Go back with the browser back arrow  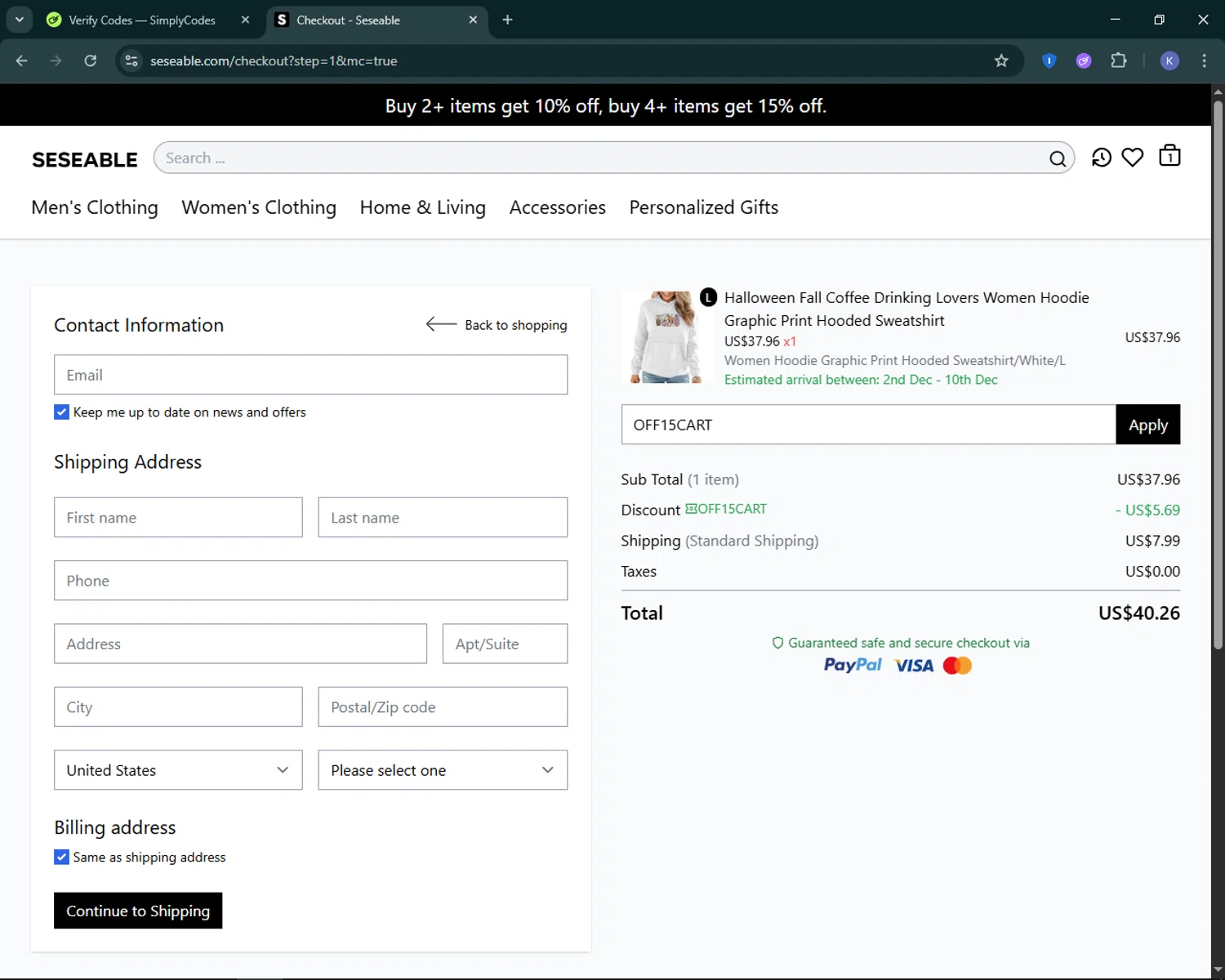coord(22,61)
